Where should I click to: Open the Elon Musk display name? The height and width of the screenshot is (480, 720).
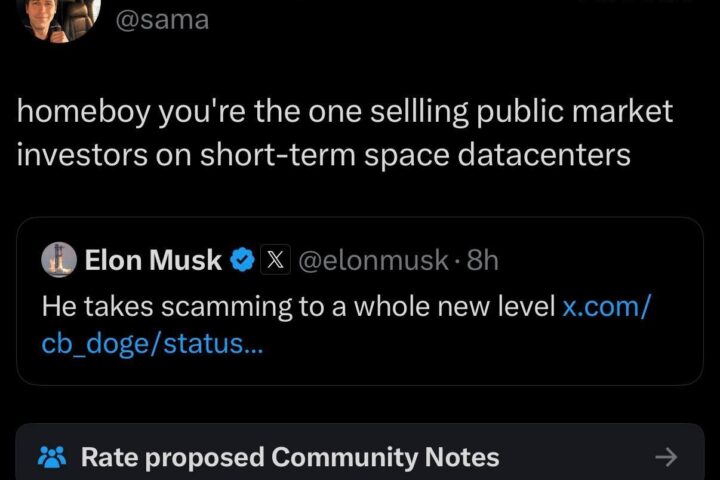click(x=153, y=260)
